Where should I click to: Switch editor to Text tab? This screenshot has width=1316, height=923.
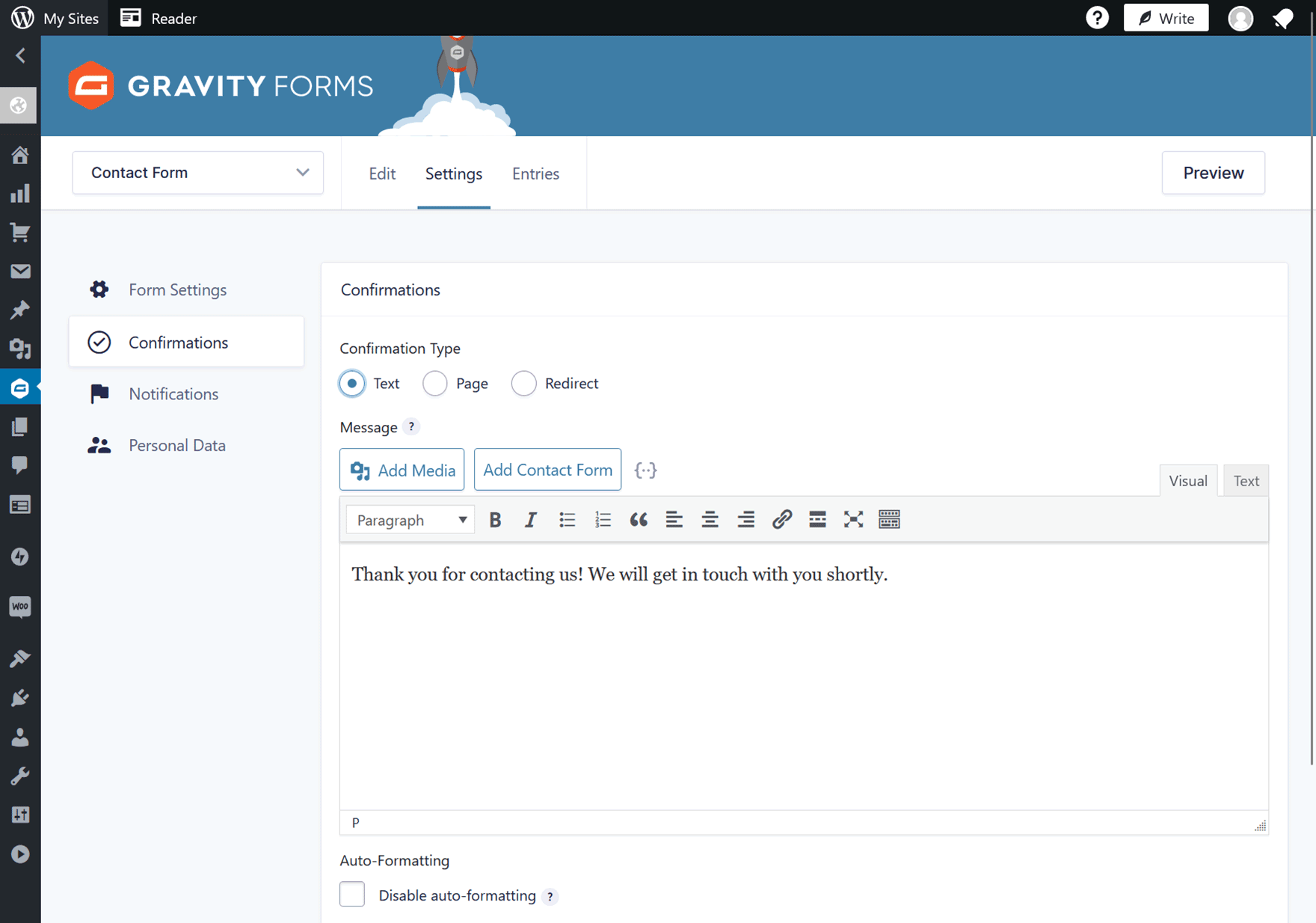click(x=1246, y=481)
